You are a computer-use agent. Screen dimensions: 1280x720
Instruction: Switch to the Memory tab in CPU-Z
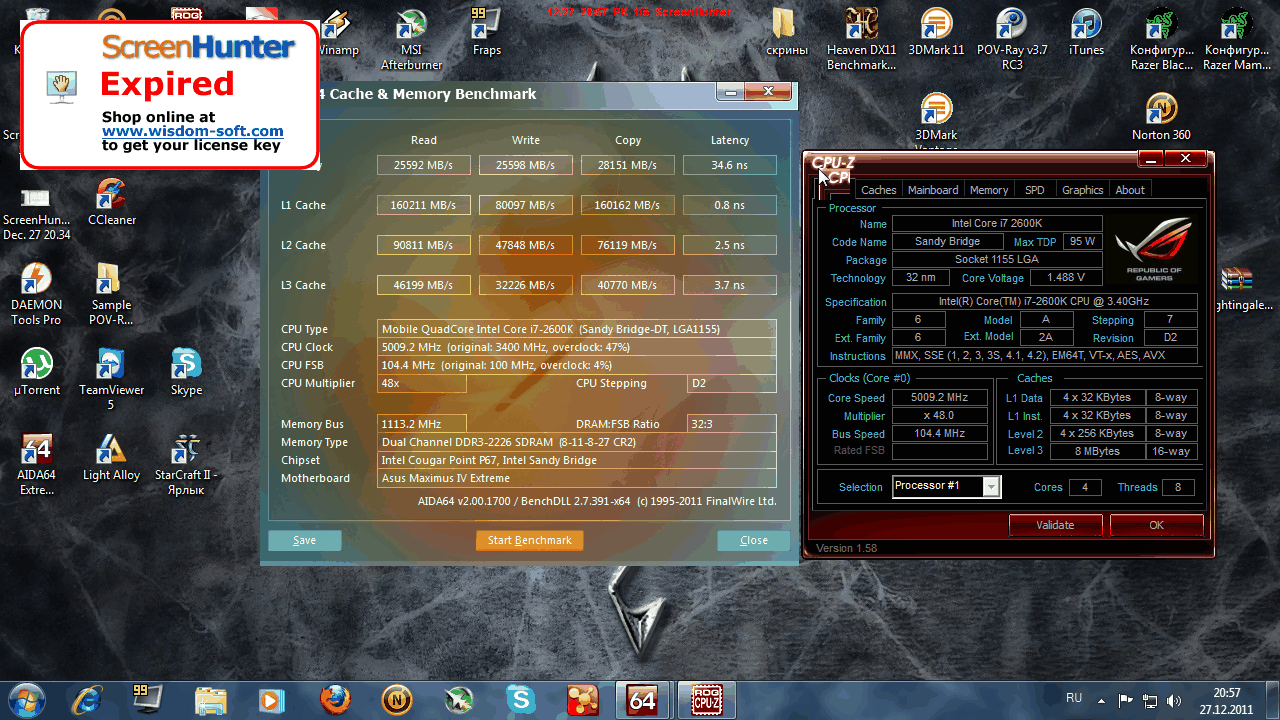(x=988, y=190)
